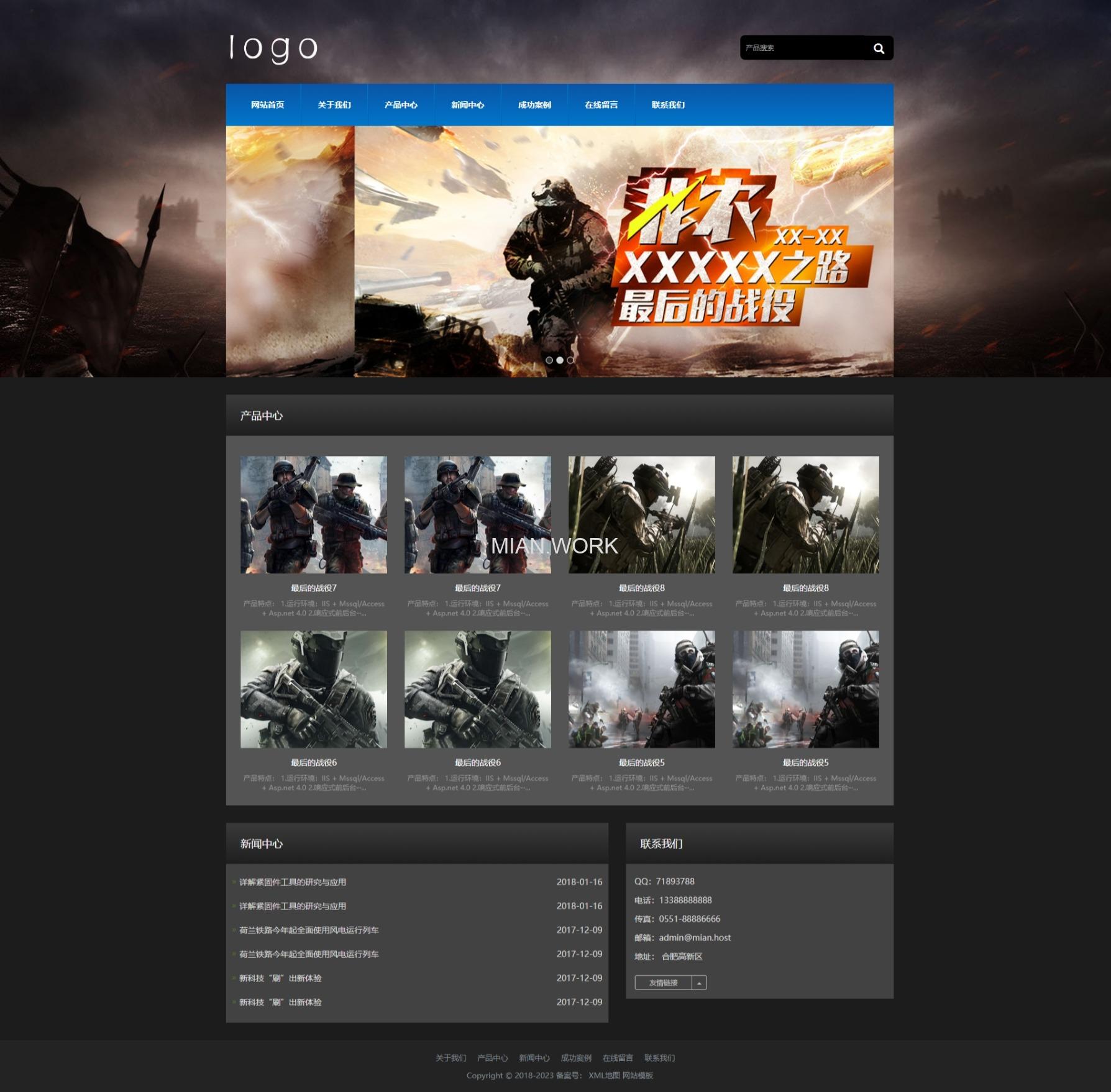Open last 最后的战役5 product thumbnail in bottom row
This screenshot has height=1092, width=1111.
[806, 689]
